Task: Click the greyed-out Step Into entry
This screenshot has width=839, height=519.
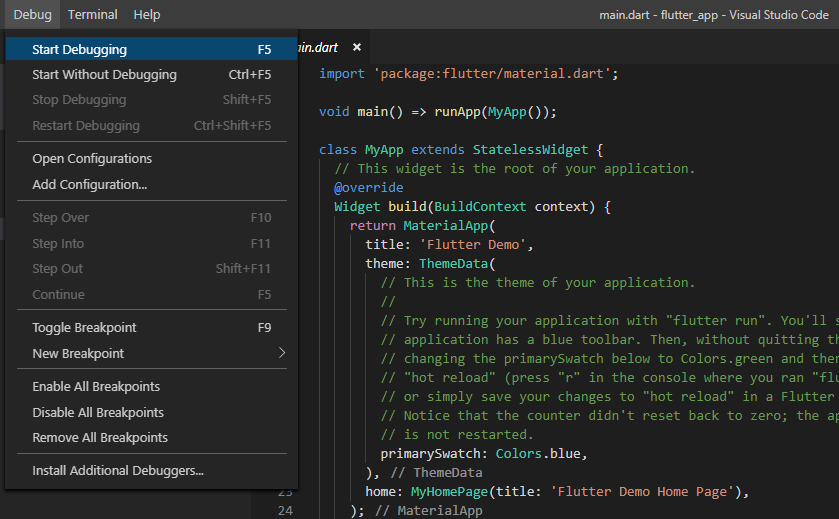Action: point(151,243)
